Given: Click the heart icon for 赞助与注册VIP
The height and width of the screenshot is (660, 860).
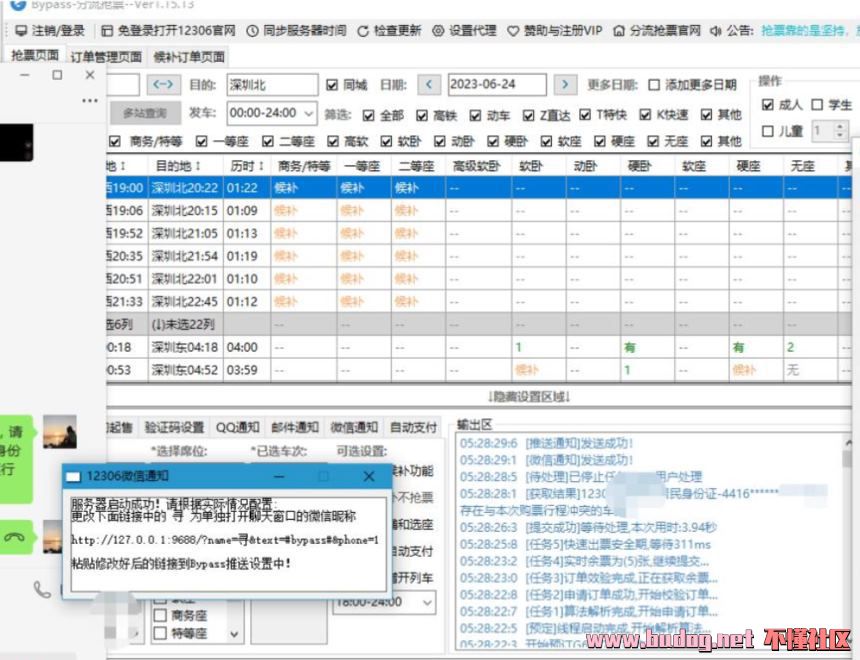Looking at the screenshot, I should click(513, 31).
